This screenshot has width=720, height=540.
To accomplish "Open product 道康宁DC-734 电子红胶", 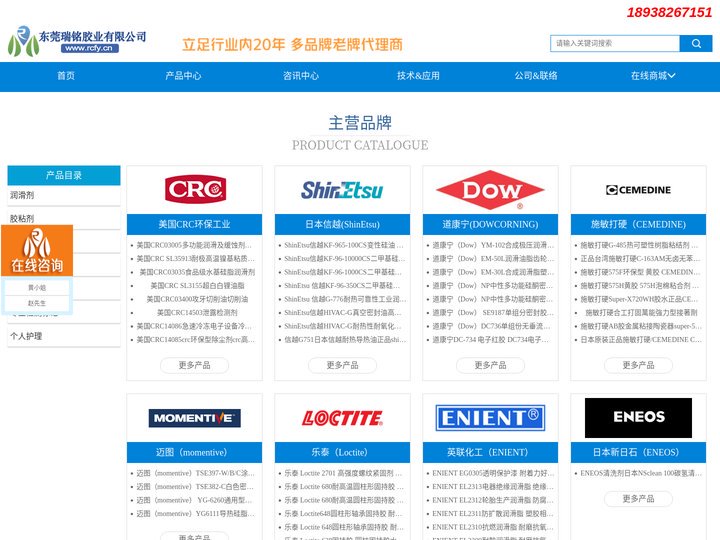I will (490, 340).
